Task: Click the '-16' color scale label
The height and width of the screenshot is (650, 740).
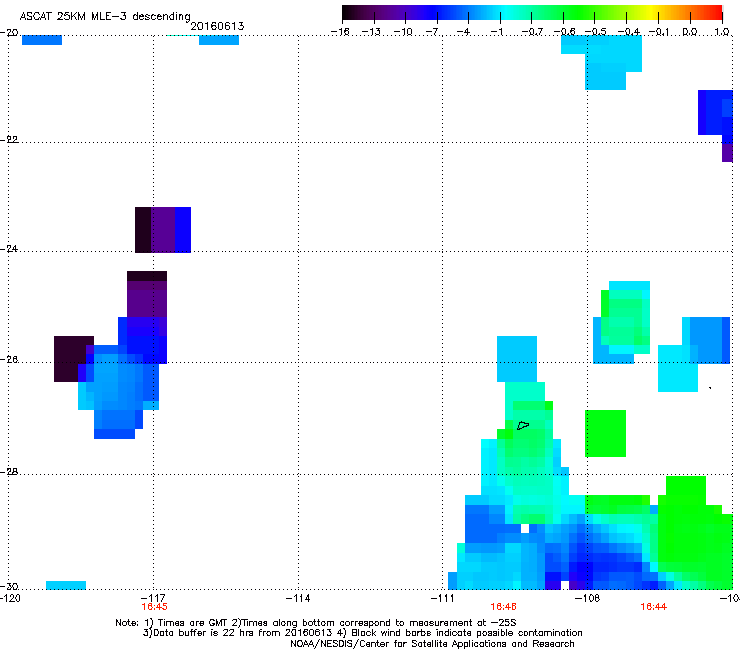Action: [340, 32]
